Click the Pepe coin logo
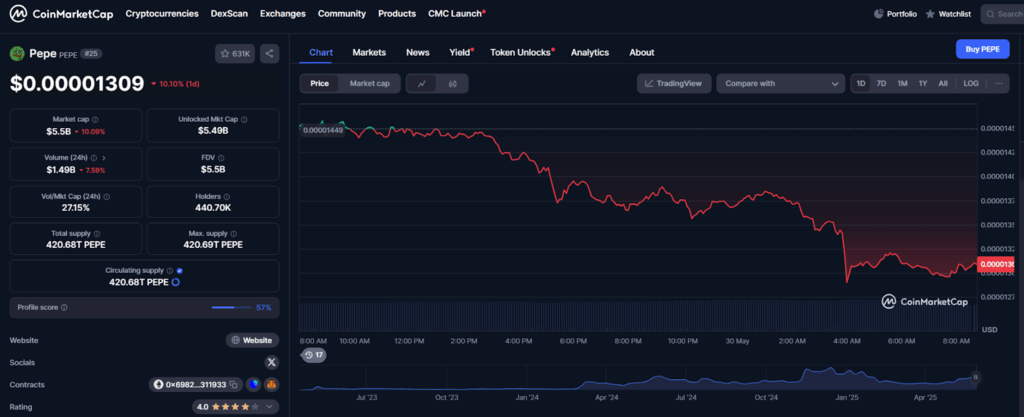The height and width of the screenshot is (417, 1024). pos(17,54)
